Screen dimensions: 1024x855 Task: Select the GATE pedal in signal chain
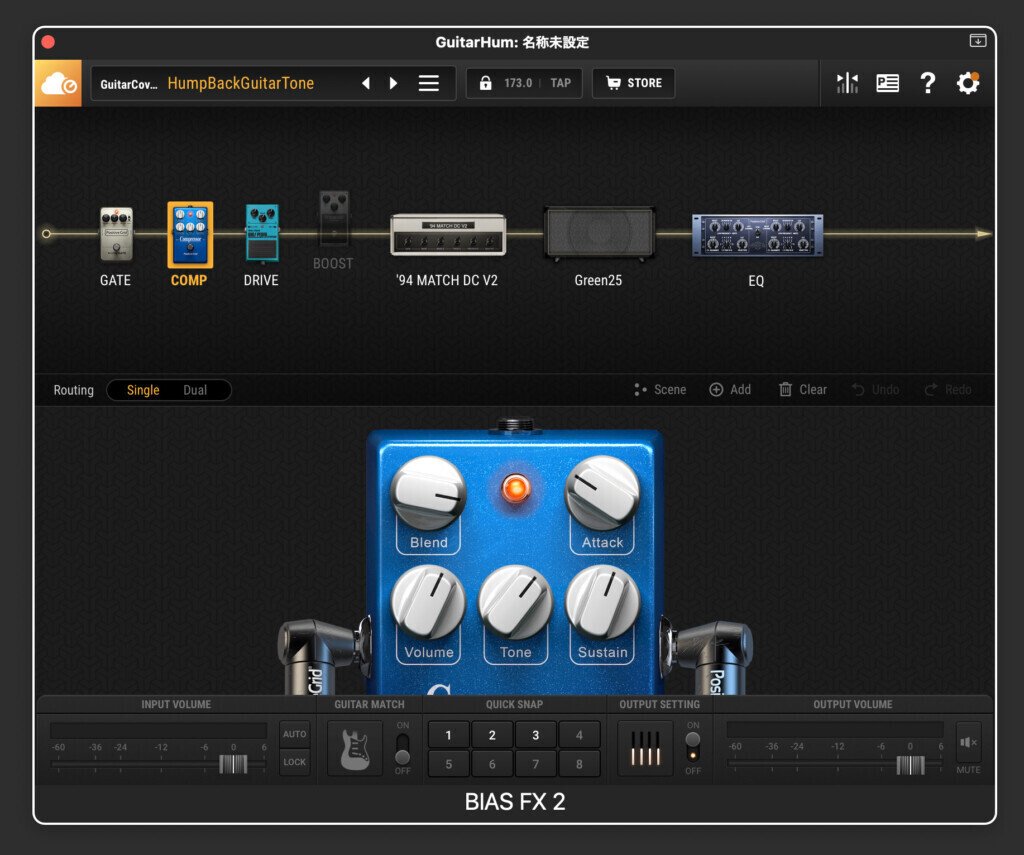click(x=116, y=234)
